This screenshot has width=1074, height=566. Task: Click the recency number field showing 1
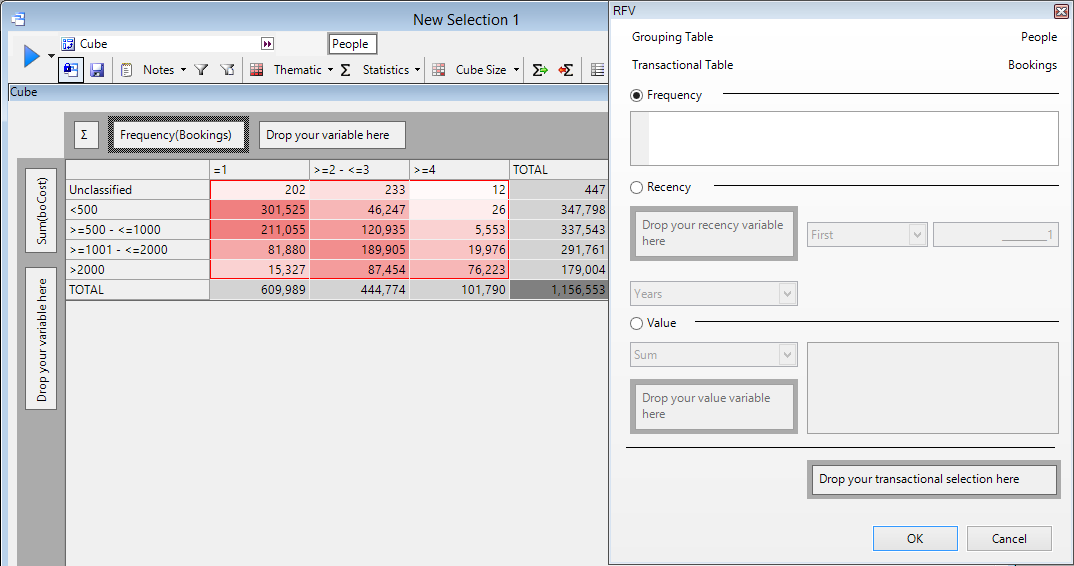click(996, 235)
